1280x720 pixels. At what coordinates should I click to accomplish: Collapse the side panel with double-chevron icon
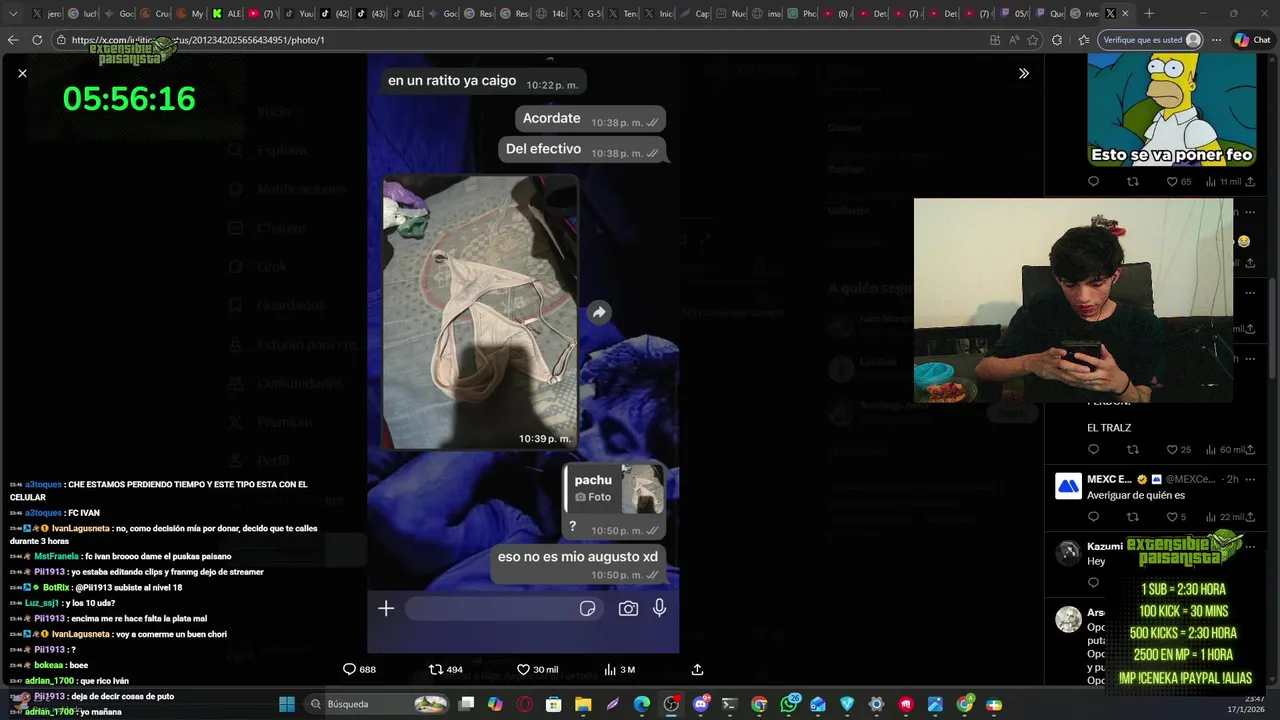(x=1023, y=73)
